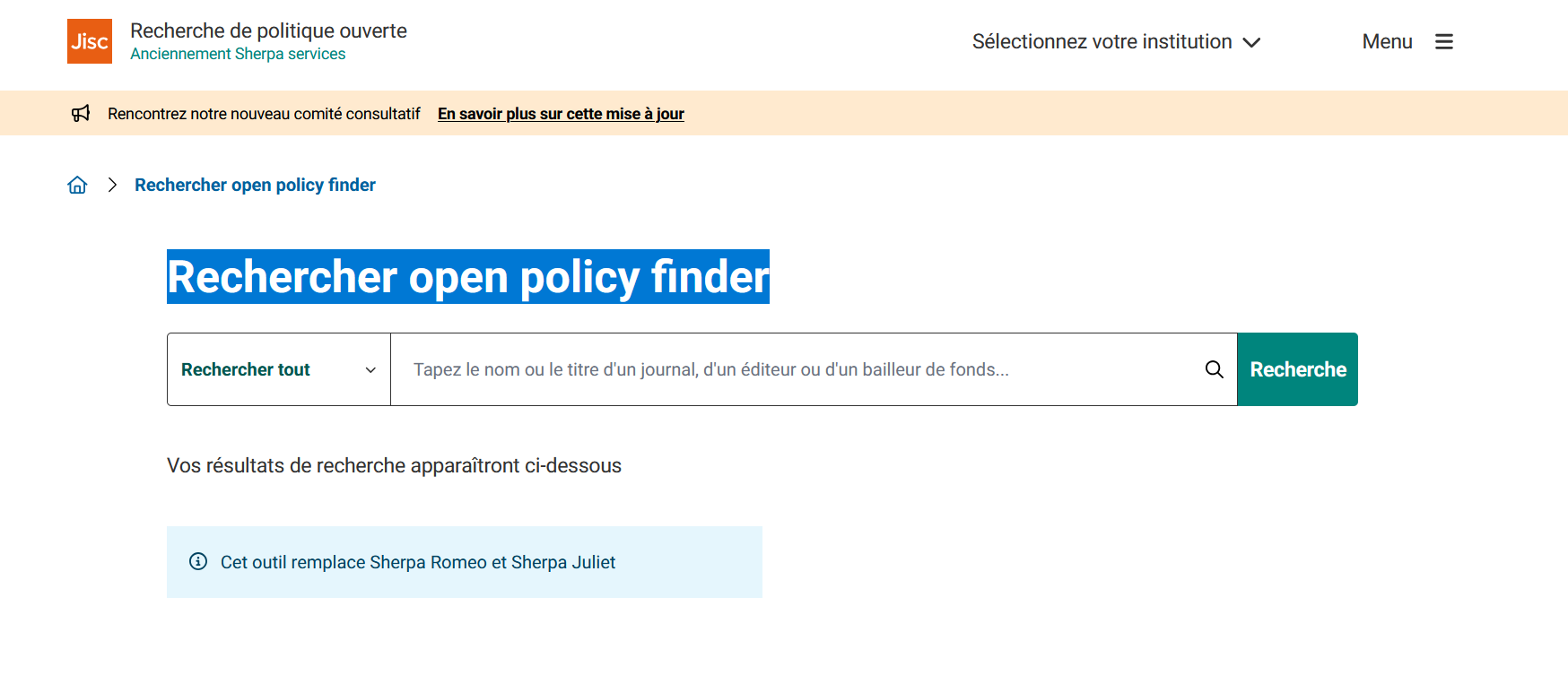Expand the Sélectionnez votre institution selector

[1101, 41]
